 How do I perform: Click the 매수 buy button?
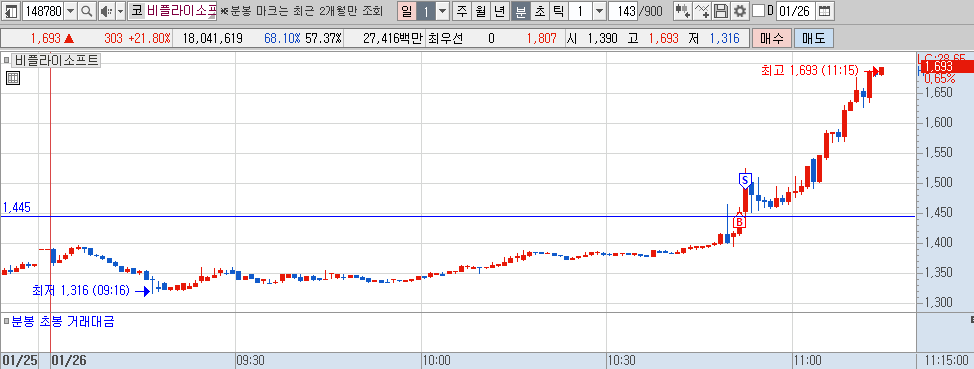point(771,39)
